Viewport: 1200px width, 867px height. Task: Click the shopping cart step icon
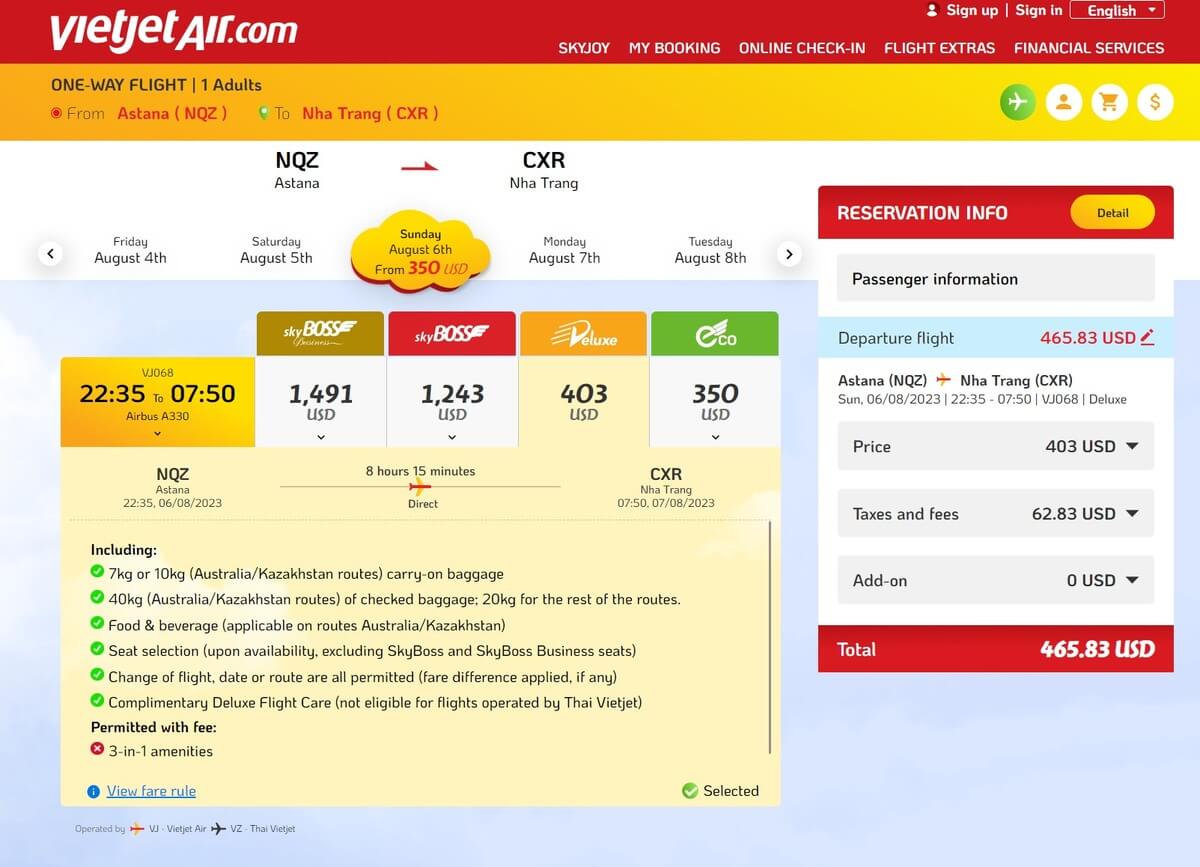[1110, 102]
